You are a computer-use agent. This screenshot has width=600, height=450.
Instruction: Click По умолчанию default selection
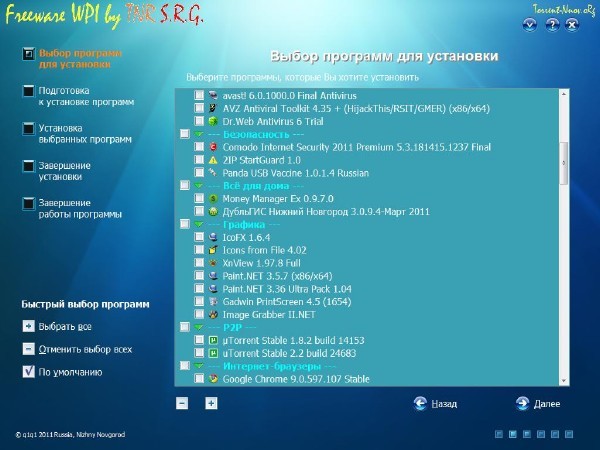(62, 372)
